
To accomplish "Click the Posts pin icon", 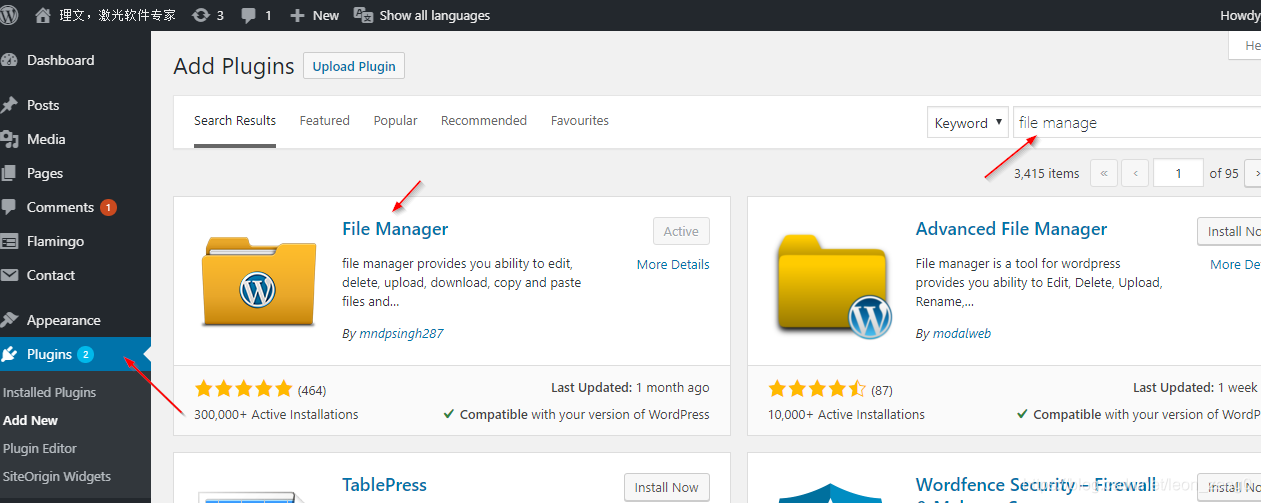I will coord(9,105).
